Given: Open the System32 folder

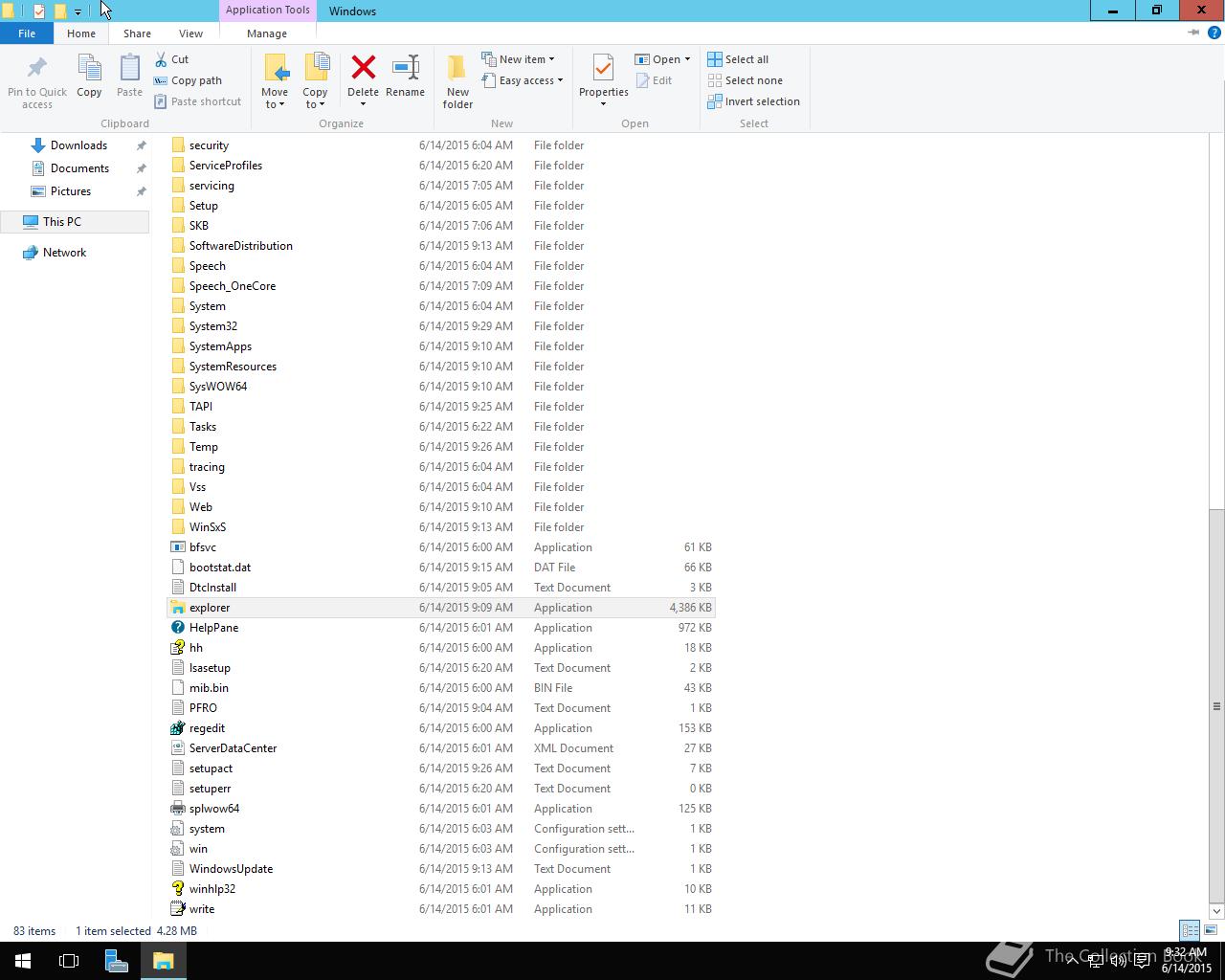Looking at the screenshot, I should click(x=441, y=326).
